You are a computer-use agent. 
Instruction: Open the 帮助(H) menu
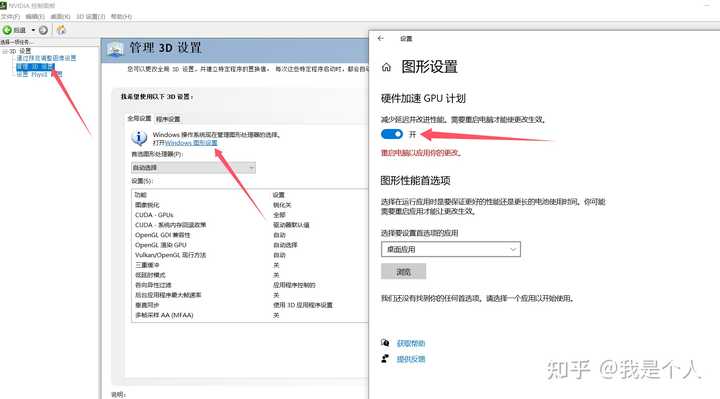121,17
